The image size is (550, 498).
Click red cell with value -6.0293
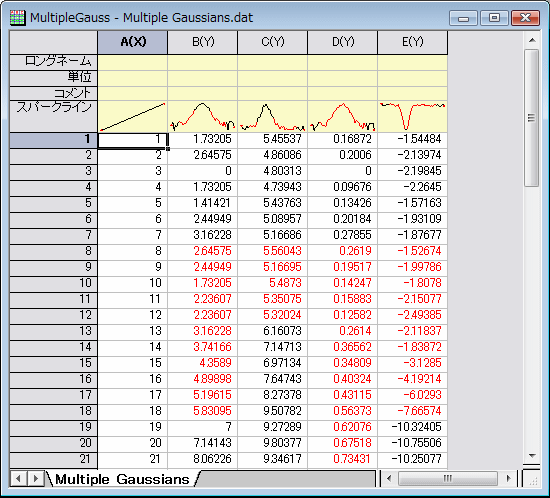(412, 395)
